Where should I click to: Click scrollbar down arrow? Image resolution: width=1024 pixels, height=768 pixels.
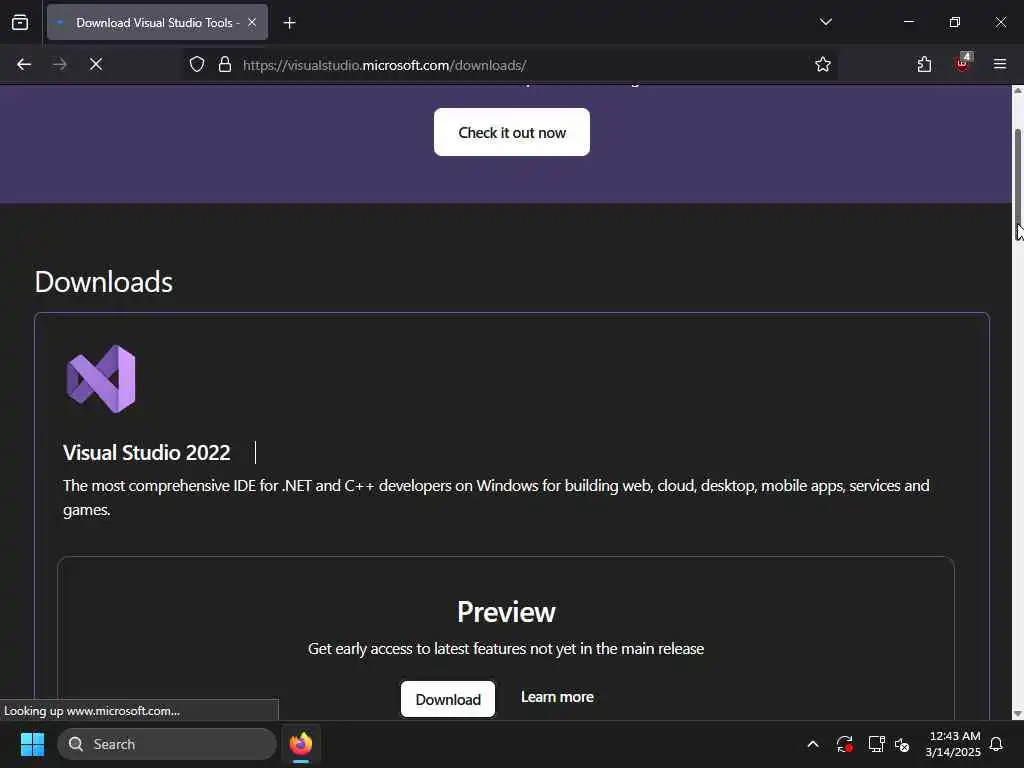1017,714
